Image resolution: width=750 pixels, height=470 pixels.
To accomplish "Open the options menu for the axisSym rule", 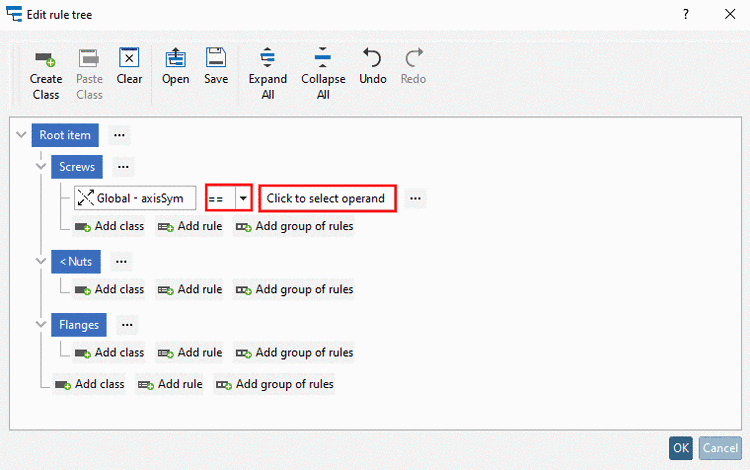I will pos(415,198).
